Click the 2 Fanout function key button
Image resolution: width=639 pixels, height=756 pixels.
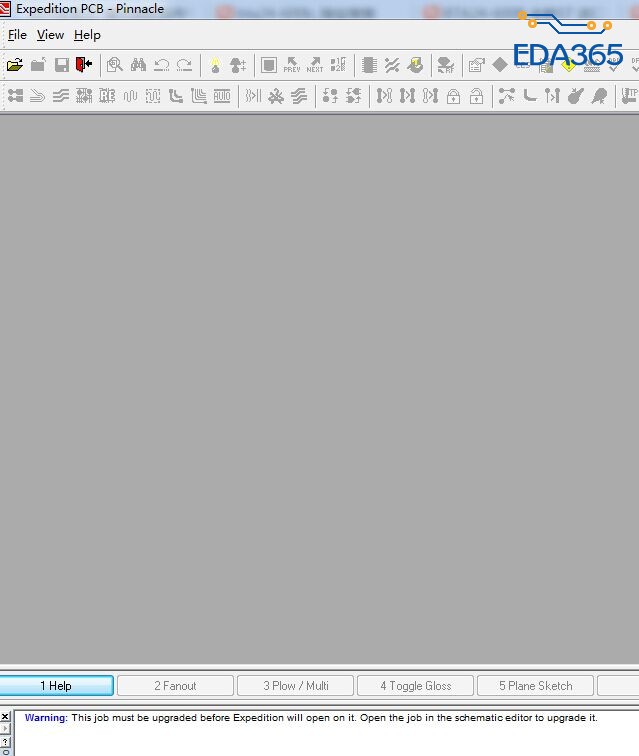[176, 686]
